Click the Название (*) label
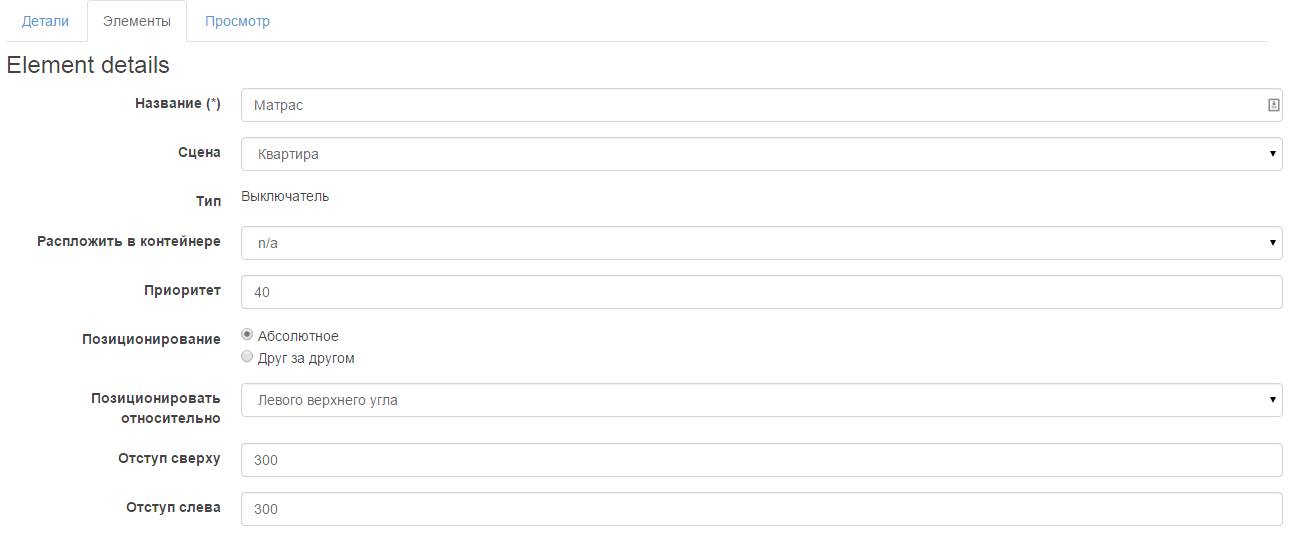 point(177,103)
